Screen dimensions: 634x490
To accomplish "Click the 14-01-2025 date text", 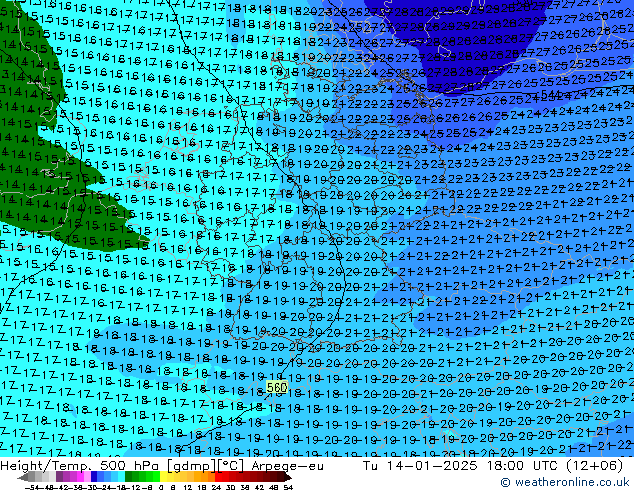I will (x=431, y=466).
